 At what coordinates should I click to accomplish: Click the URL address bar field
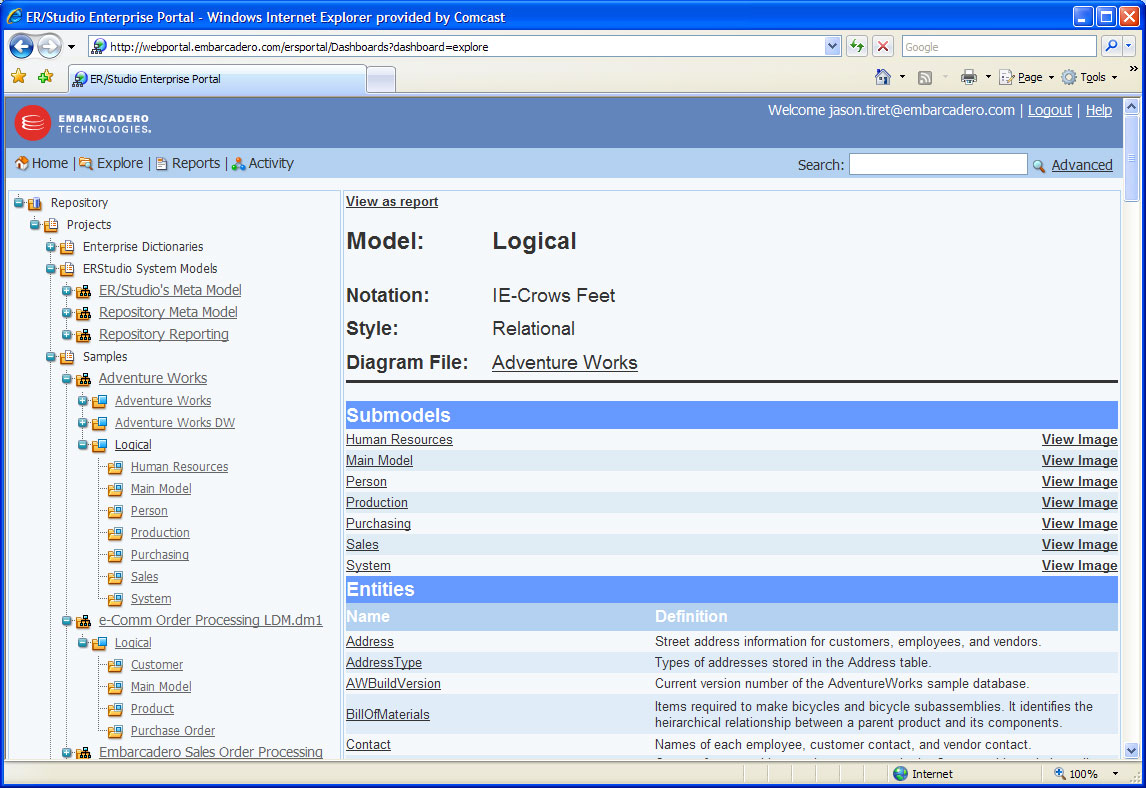[466, 47]
